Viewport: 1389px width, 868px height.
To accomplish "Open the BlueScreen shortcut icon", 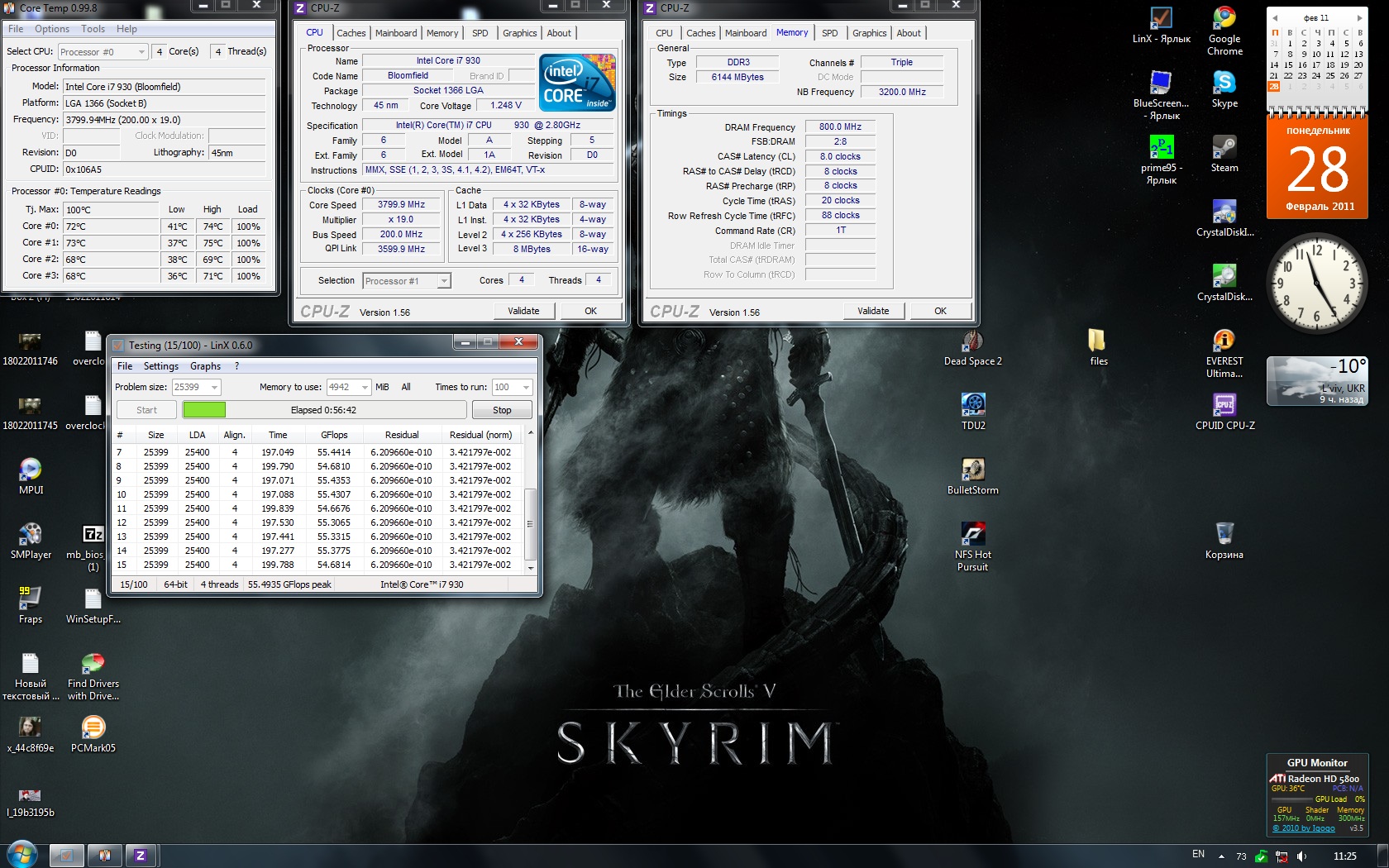I will pyautogui.click(x=1161, y=95).
